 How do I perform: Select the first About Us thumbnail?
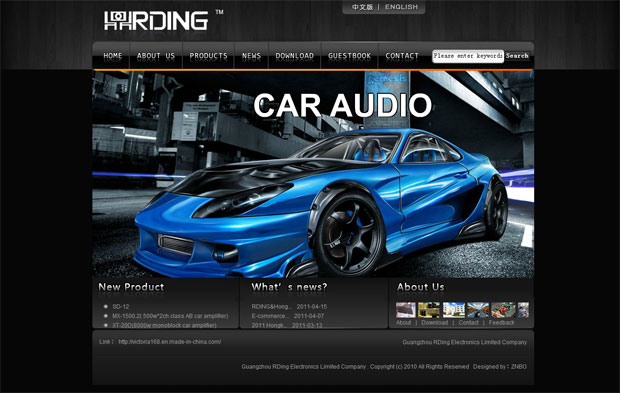(x=406, y=310)
